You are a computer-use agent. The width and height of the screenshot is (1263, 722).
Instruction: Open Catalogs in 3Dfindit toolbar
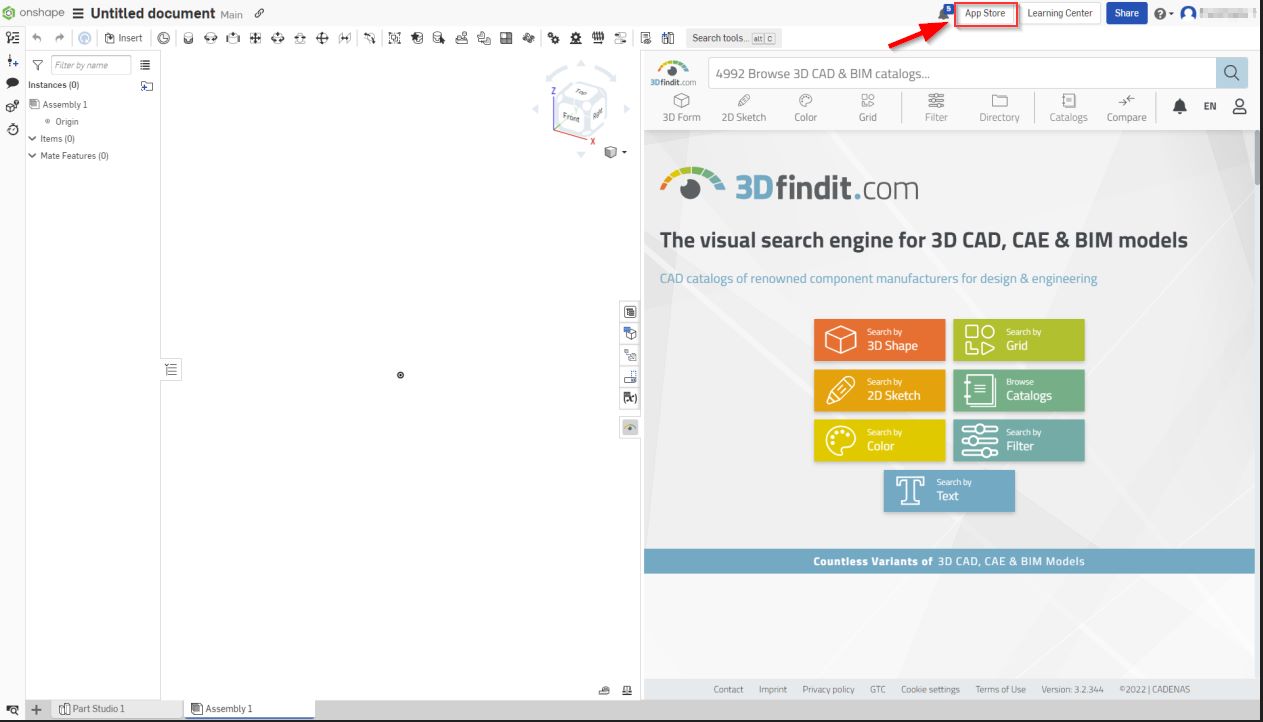click(1068, 108)
